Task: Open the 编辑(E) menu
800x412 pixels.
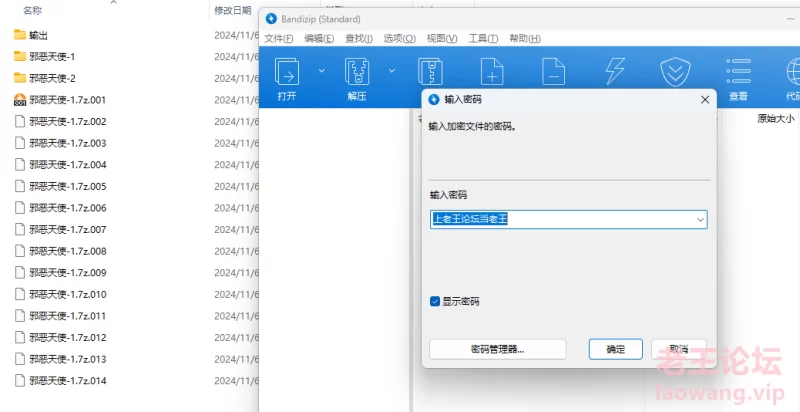Action: pos(319,39)
